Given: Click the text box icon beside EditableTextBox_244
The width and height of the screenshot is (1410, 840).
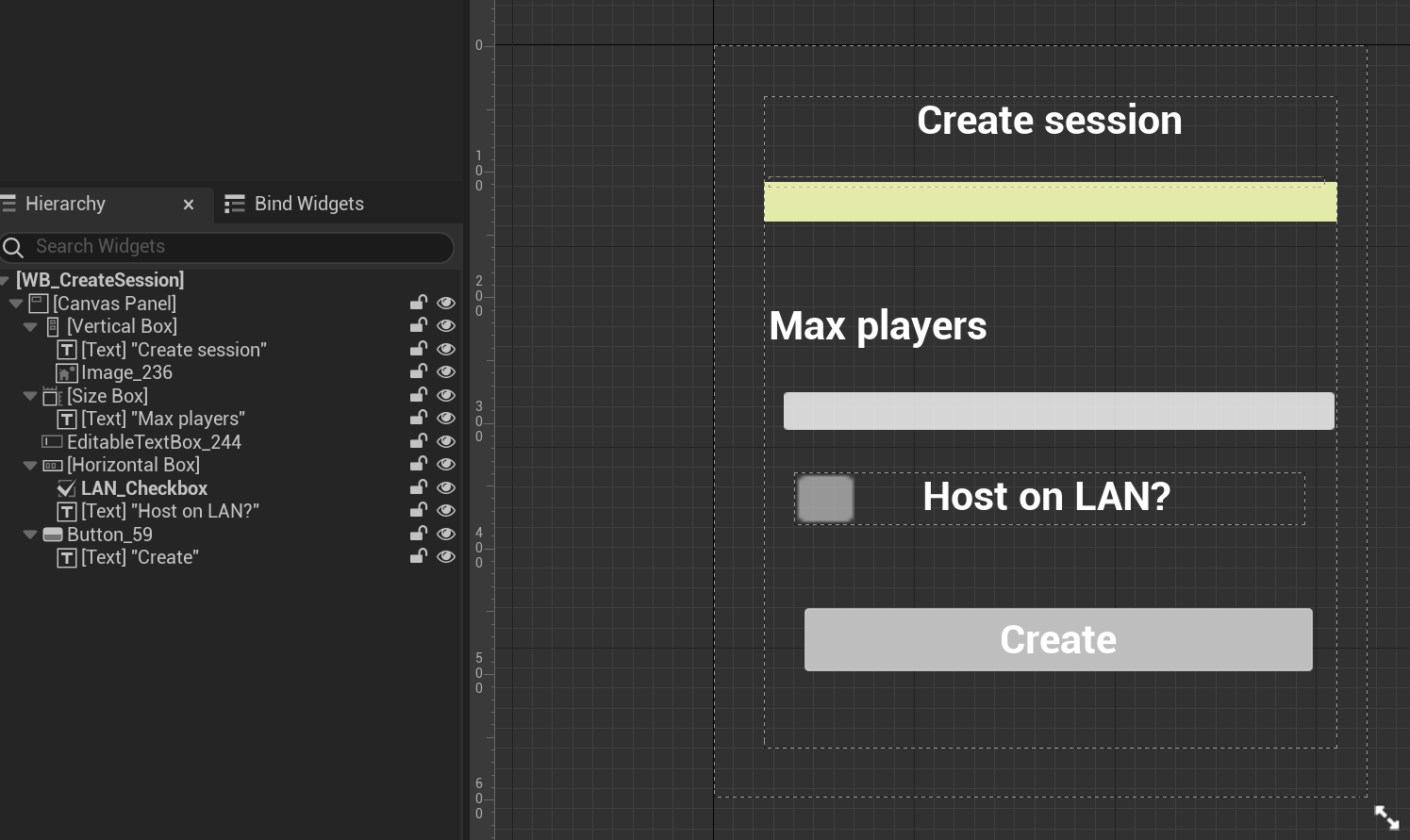Looking at the screenshot, I should (x=53, y=442).
